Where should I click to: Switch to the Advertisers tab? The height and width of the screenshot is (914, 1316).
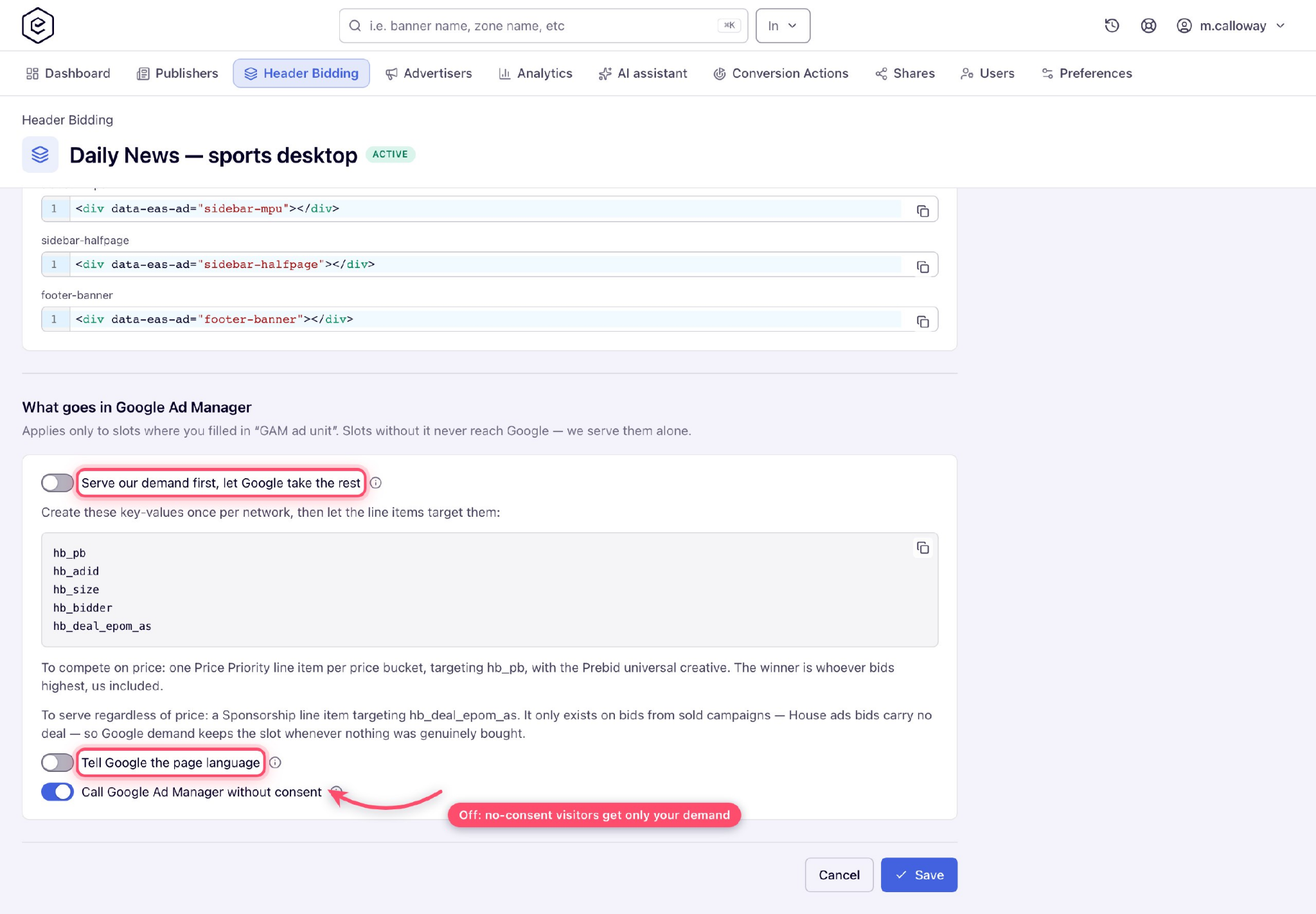point(429,73)
